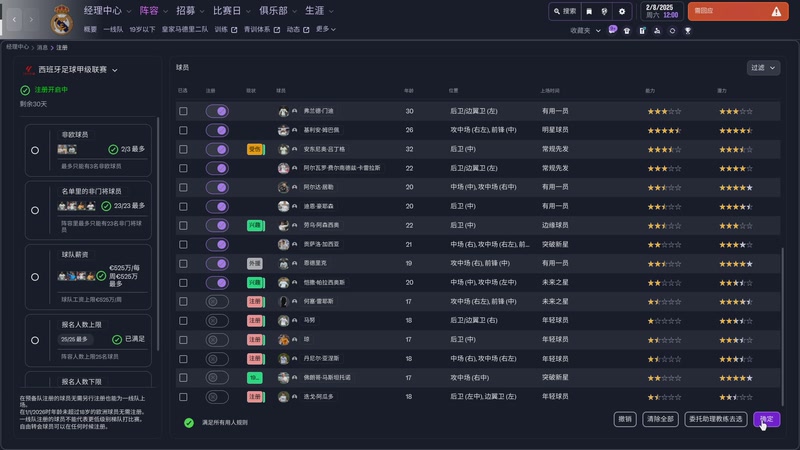
Task: Expand the 阵容 menu
Action: coord(154,11)
